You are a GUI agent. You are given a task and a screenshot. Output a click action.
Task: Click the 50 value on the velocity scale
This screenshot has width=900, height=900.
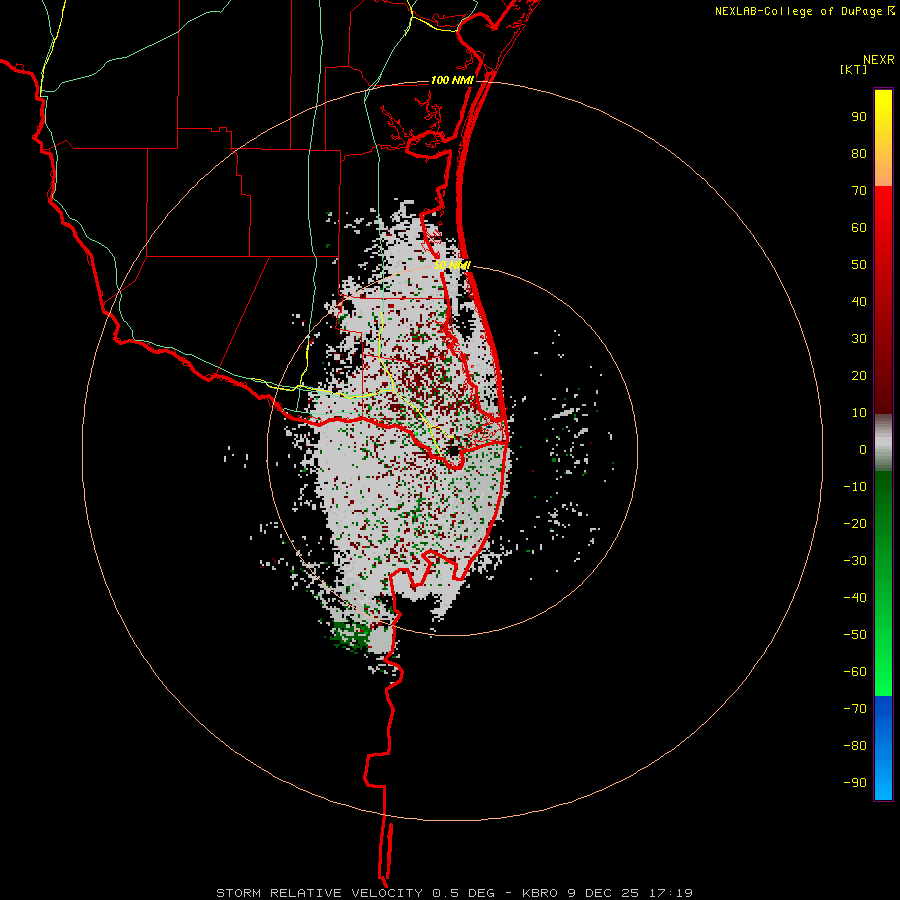tap(859, 265)
